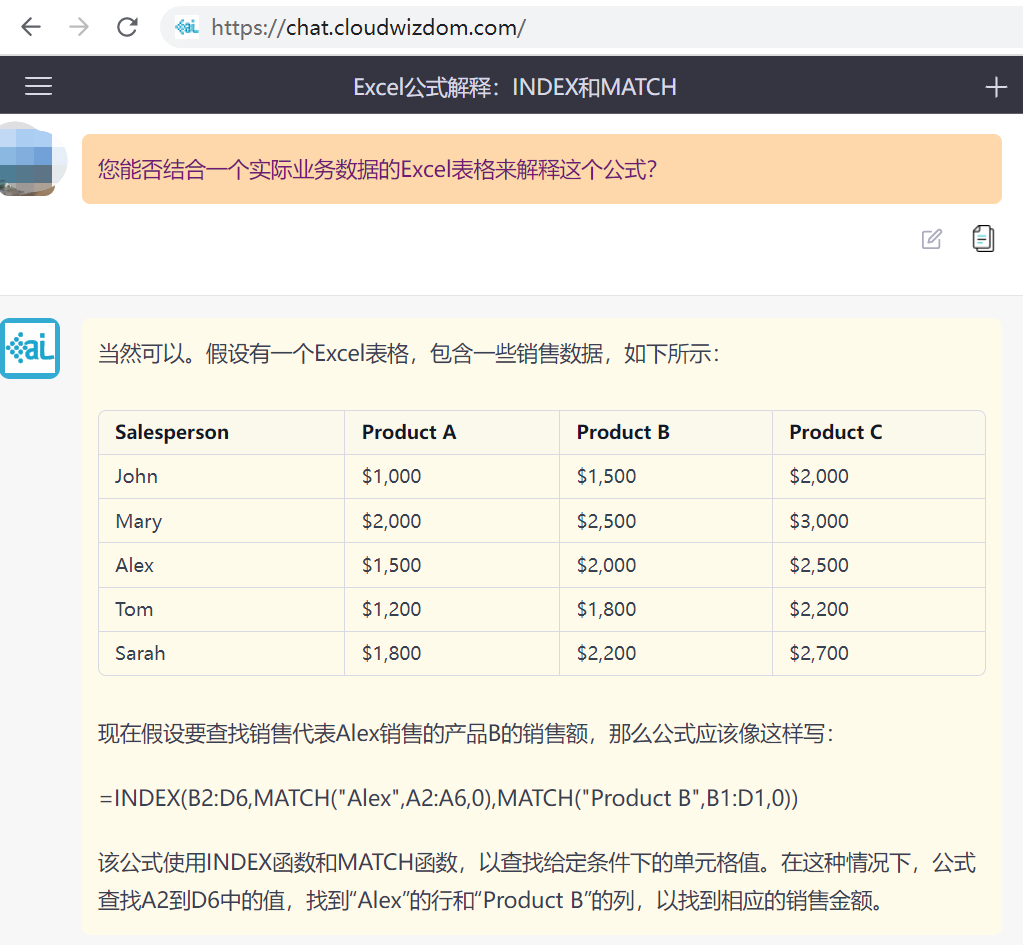The width and height of the screenshot is (1023, 945).
Task: Click the =INDEX(B2:D6,MATCH formula line
Action: pos(448,798)
